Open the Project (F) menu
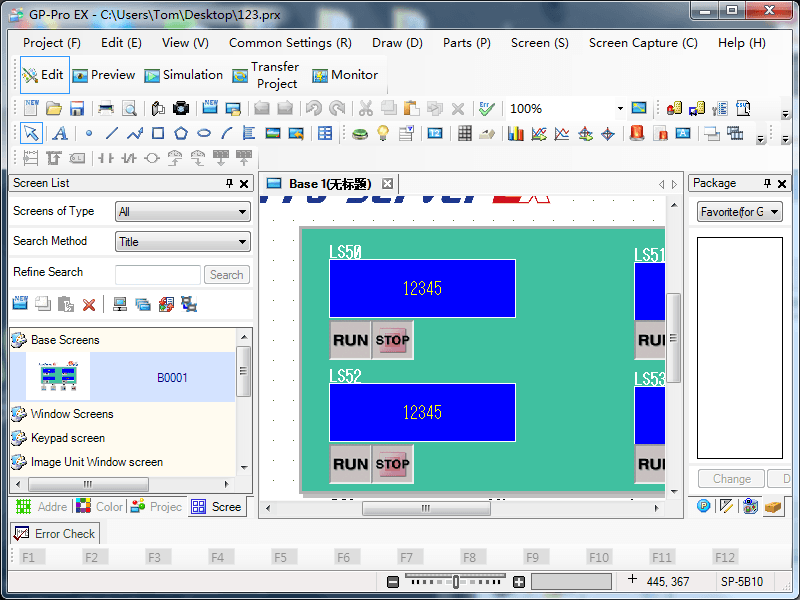This screenshot has width=800, height=600. 52,43
